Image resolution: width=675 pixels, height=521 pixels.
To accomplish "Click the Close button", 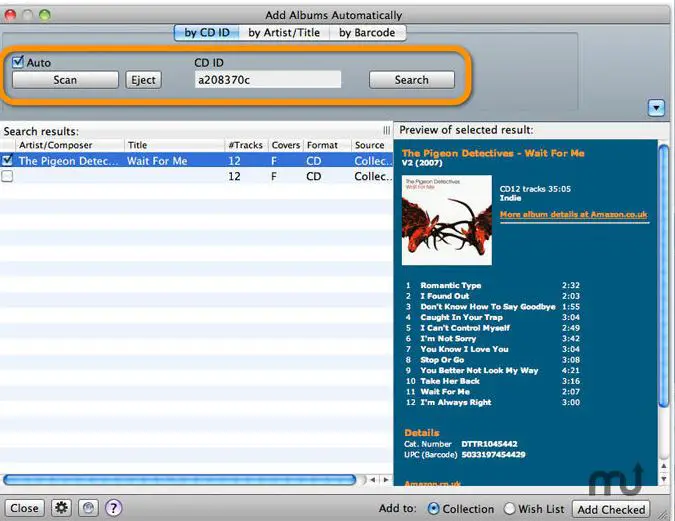I will coord(24,509).
